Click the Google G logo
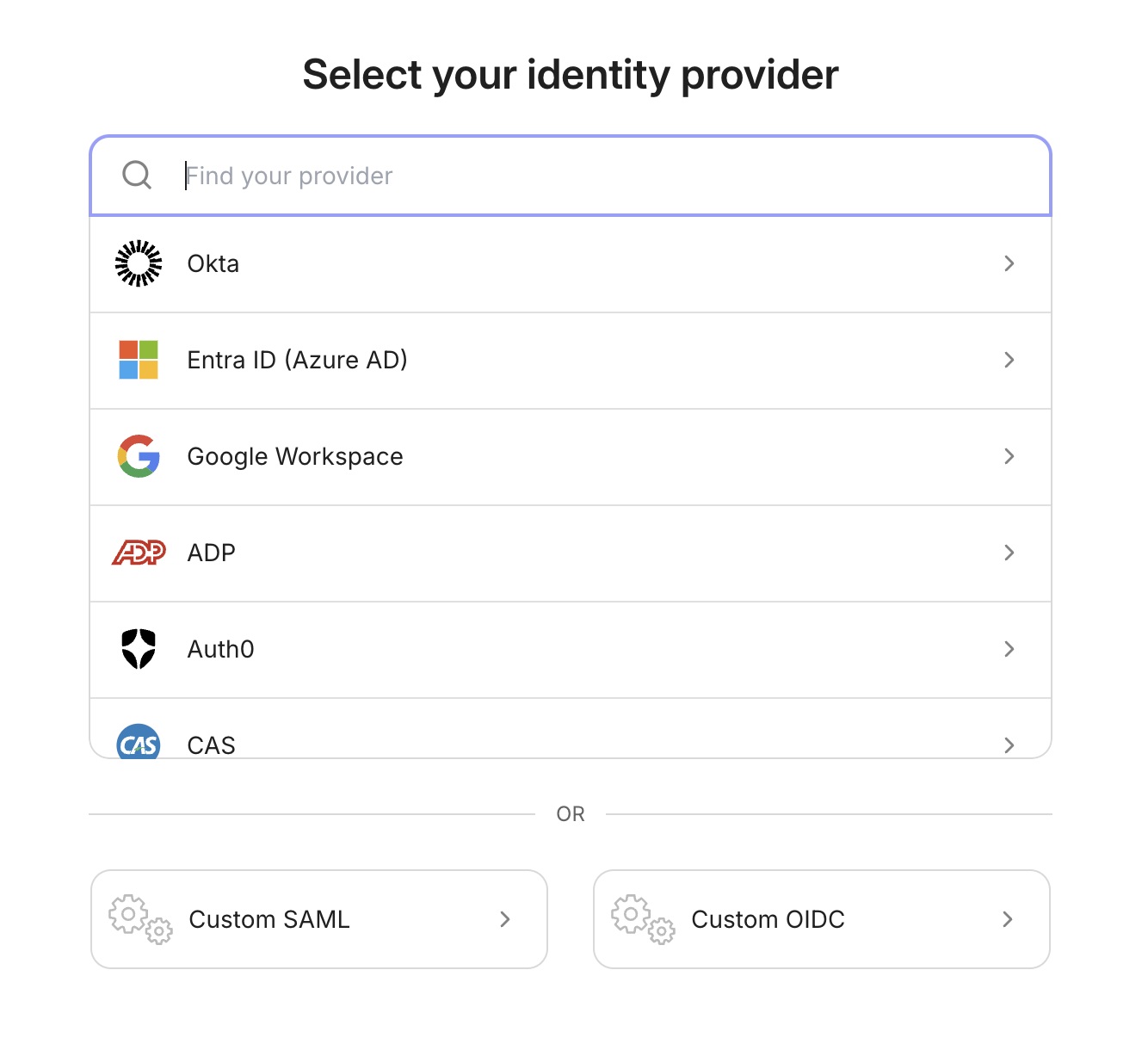This screenshot has width=1148, height=1038. pos(138,456)
